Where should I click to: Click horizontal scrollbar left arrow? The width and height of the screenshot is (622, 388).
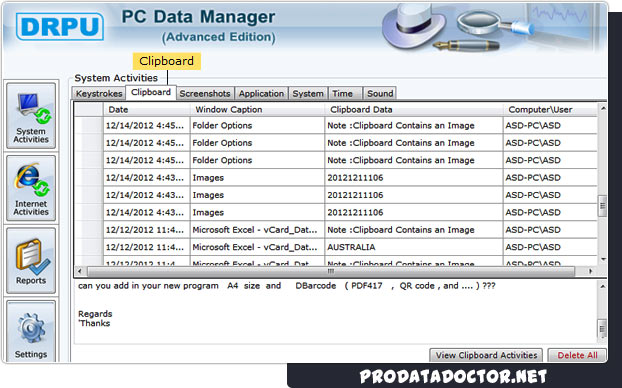(x=80, y=271)
